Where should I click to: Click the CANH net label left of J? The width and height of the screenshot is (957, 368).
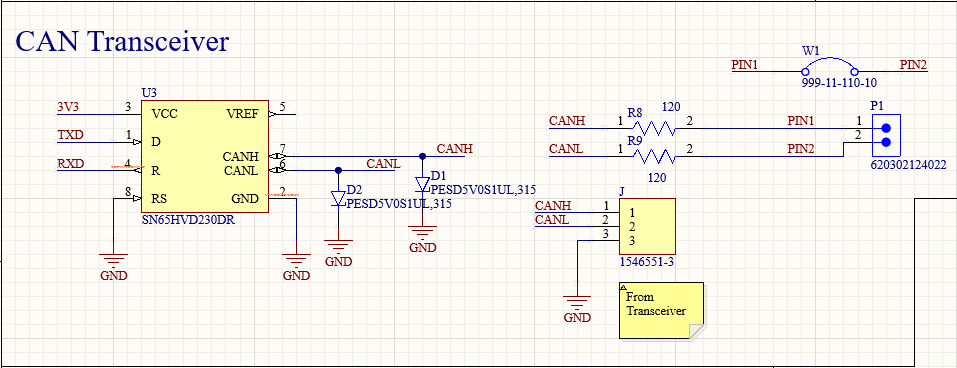[x=553, y=205]
